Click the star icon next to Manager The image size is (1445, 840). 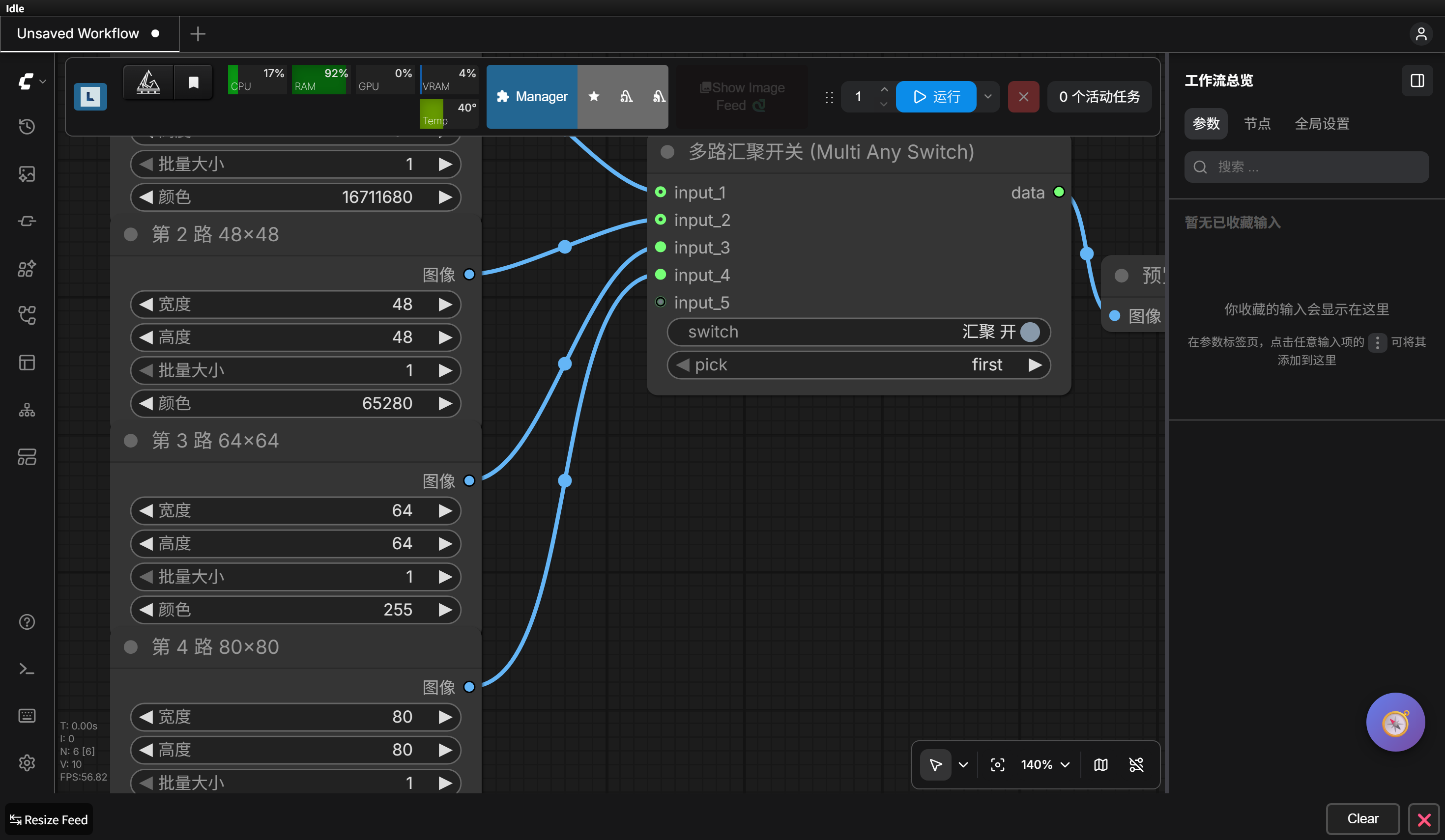coord(594,96)
